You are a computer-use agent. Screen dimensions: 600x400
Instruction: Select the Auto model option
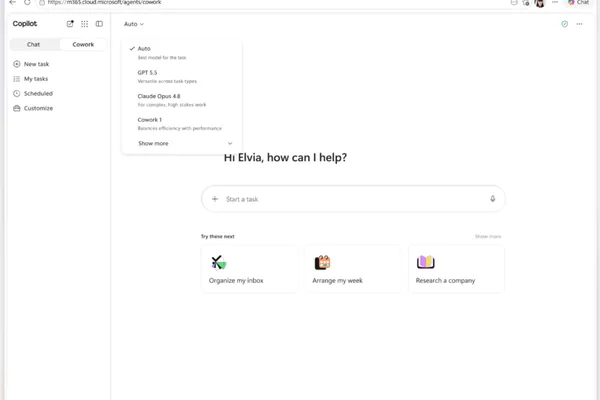182,53
